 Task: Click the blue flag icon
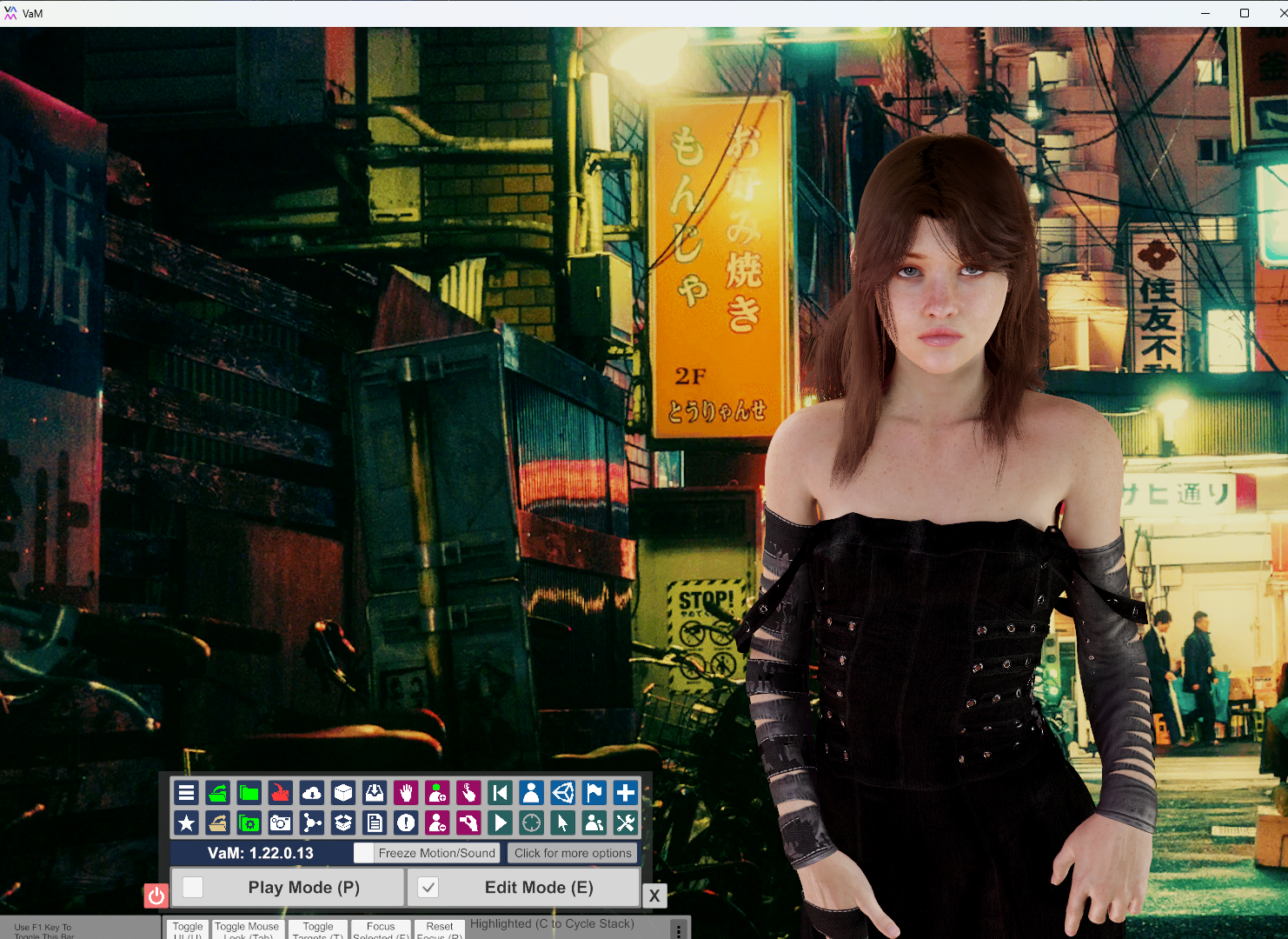click(x=594, y=792)
